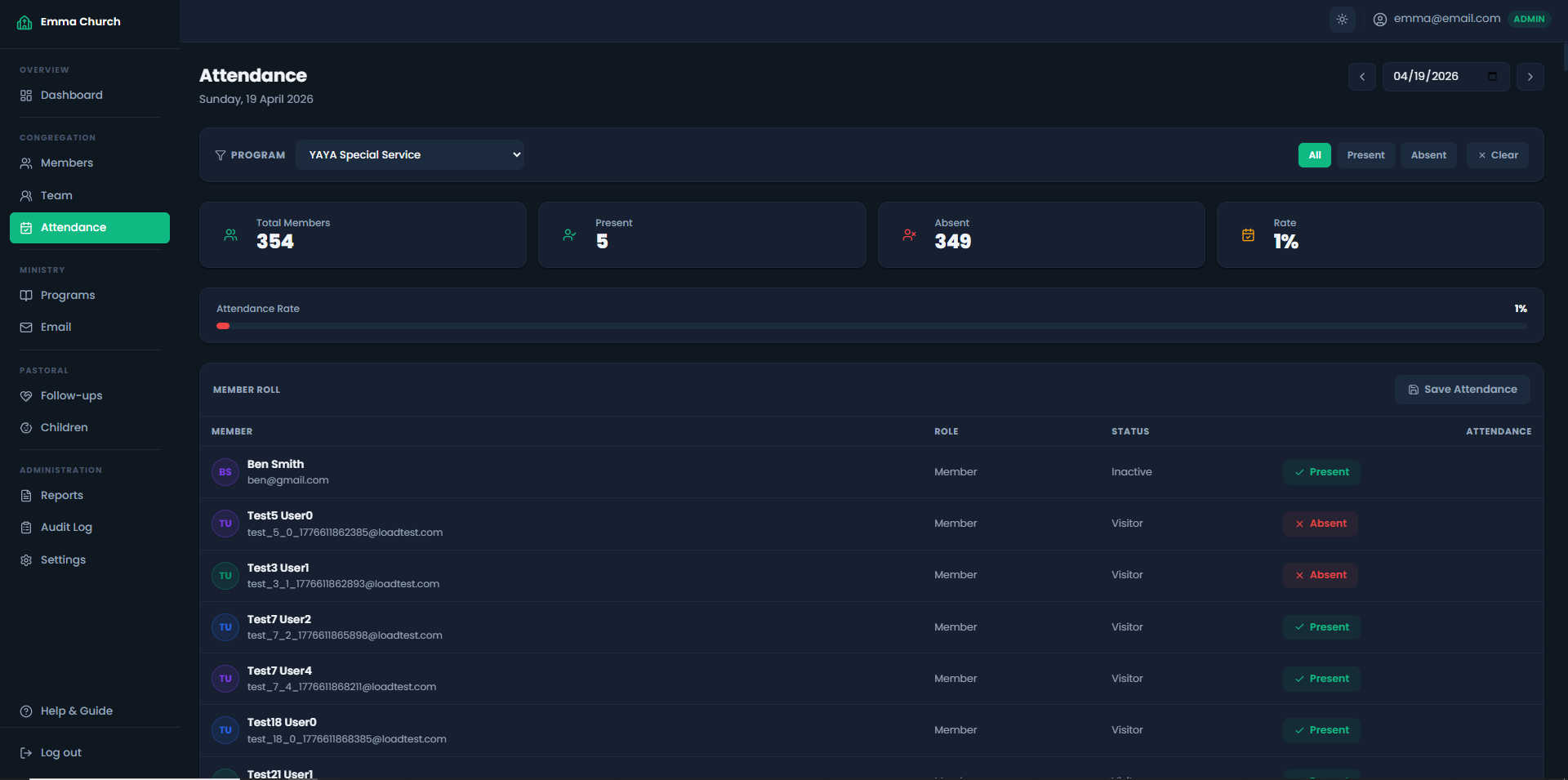This screenshot has width=1568, height=780.
Task: Click Test3 User1 member name
Action: [x=278, y=568]
